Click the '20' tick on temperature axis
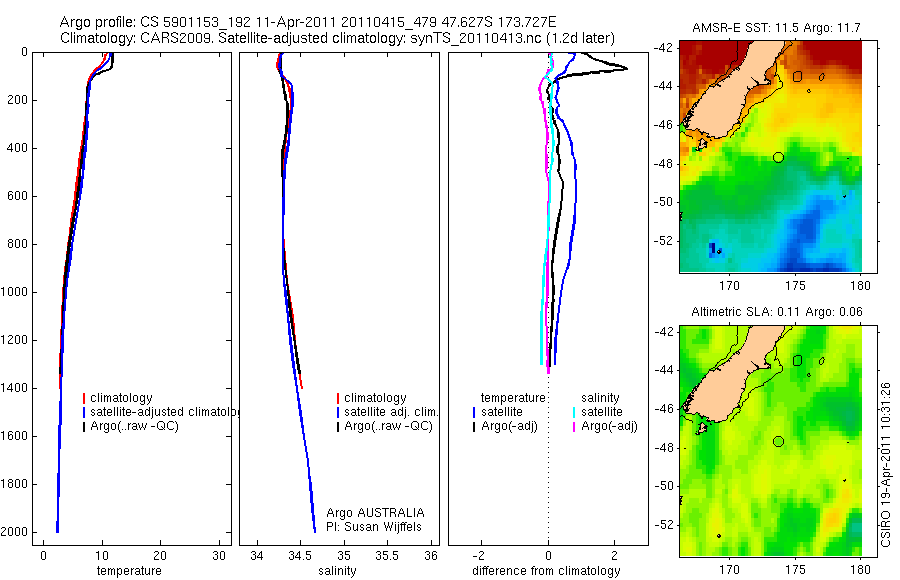 [x=160, y=556]
